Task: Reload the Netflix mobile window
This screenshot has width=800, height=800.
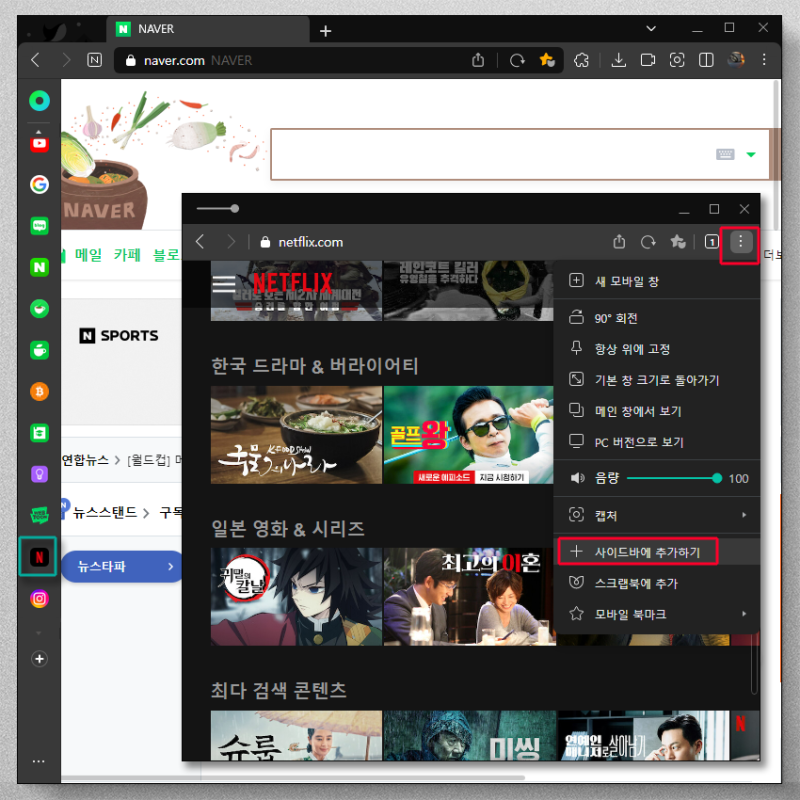Action: tap(648, 242)
